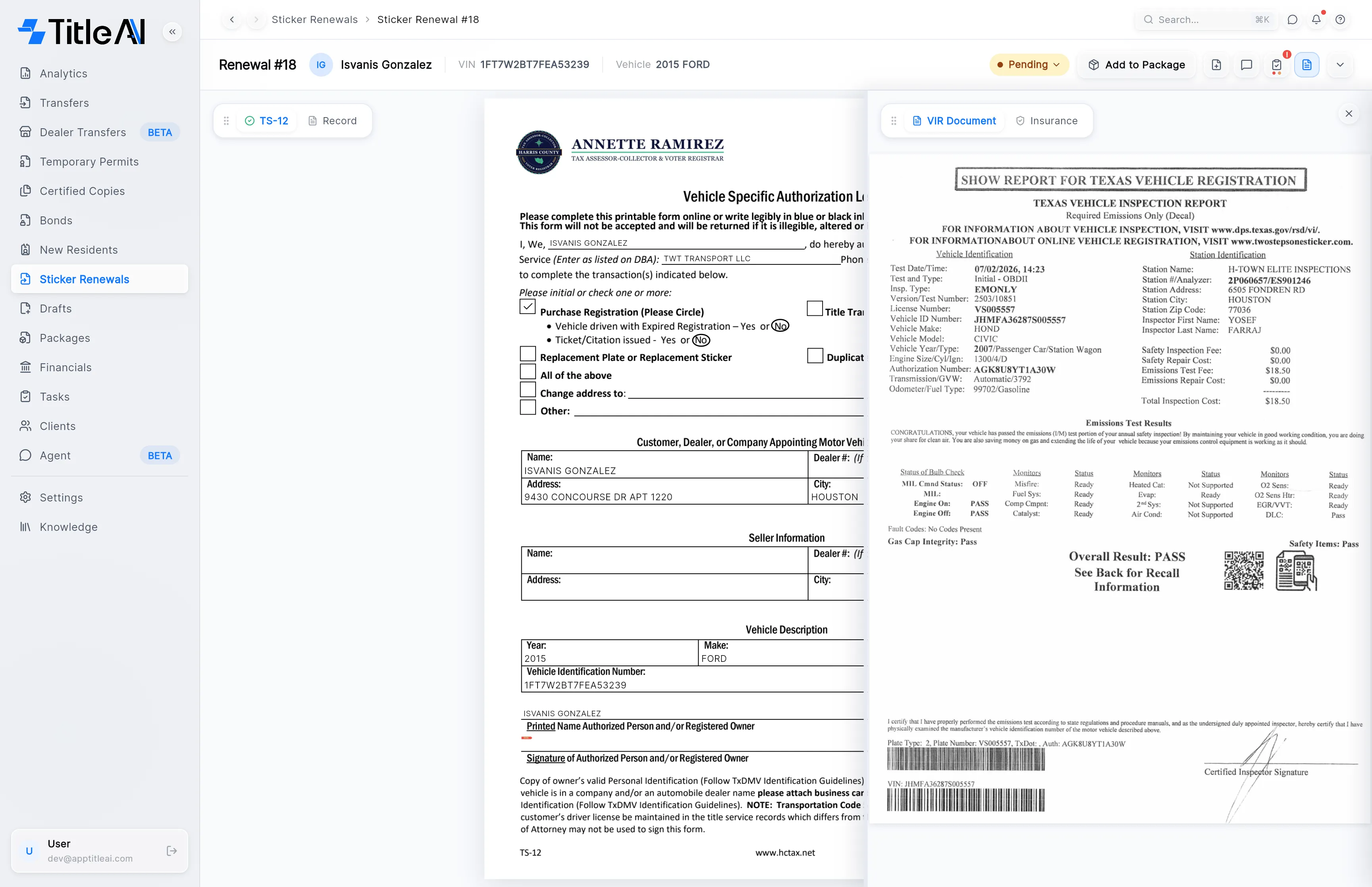Click Sticker Renewals breadcrumb link

coord(314,19)
